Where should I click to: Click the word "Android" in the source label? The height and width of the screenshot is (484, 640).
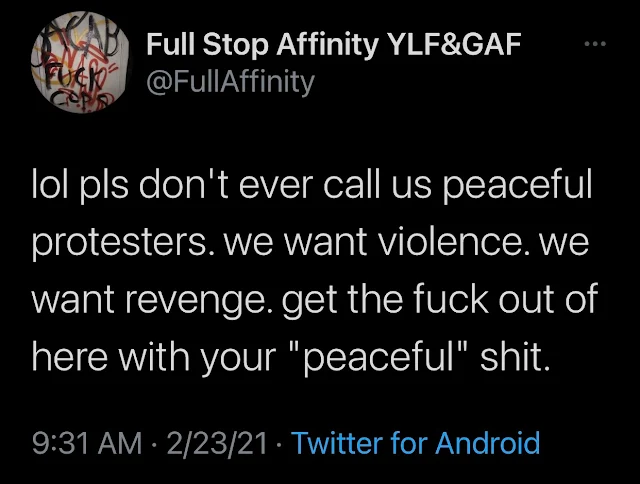[x=487, y=443]
